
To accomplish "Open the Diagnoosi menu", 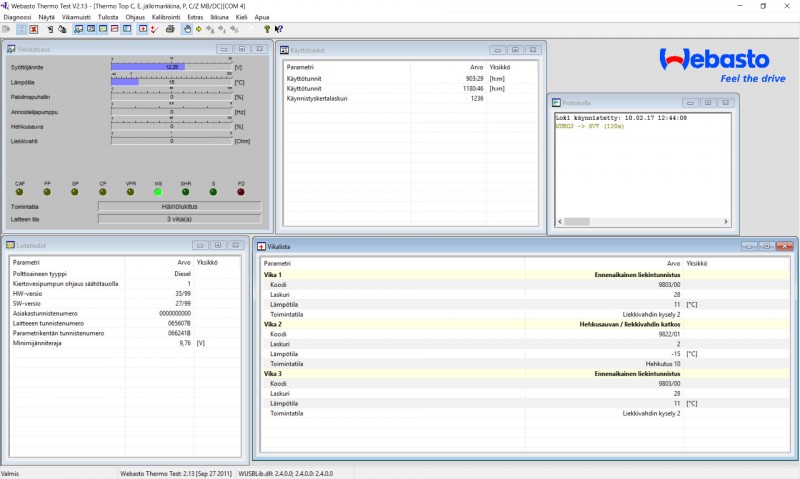I will click(17, 17).
